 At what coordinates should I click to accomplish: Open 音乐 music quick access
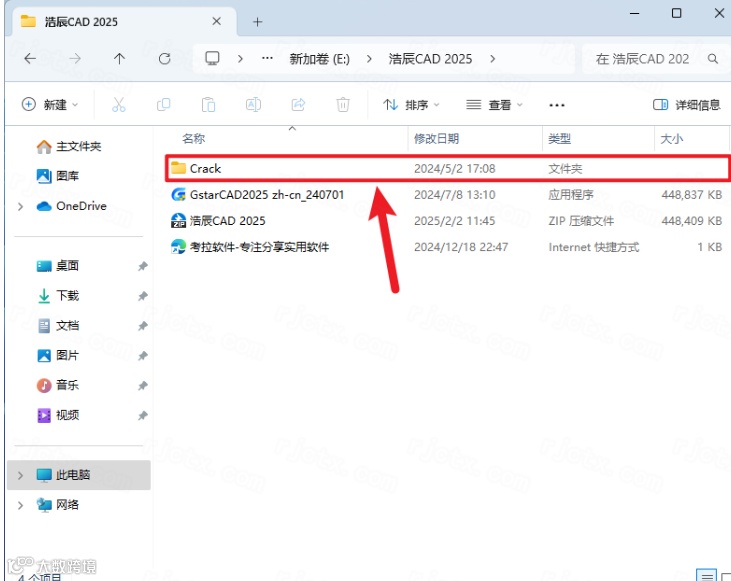point(58,385)
